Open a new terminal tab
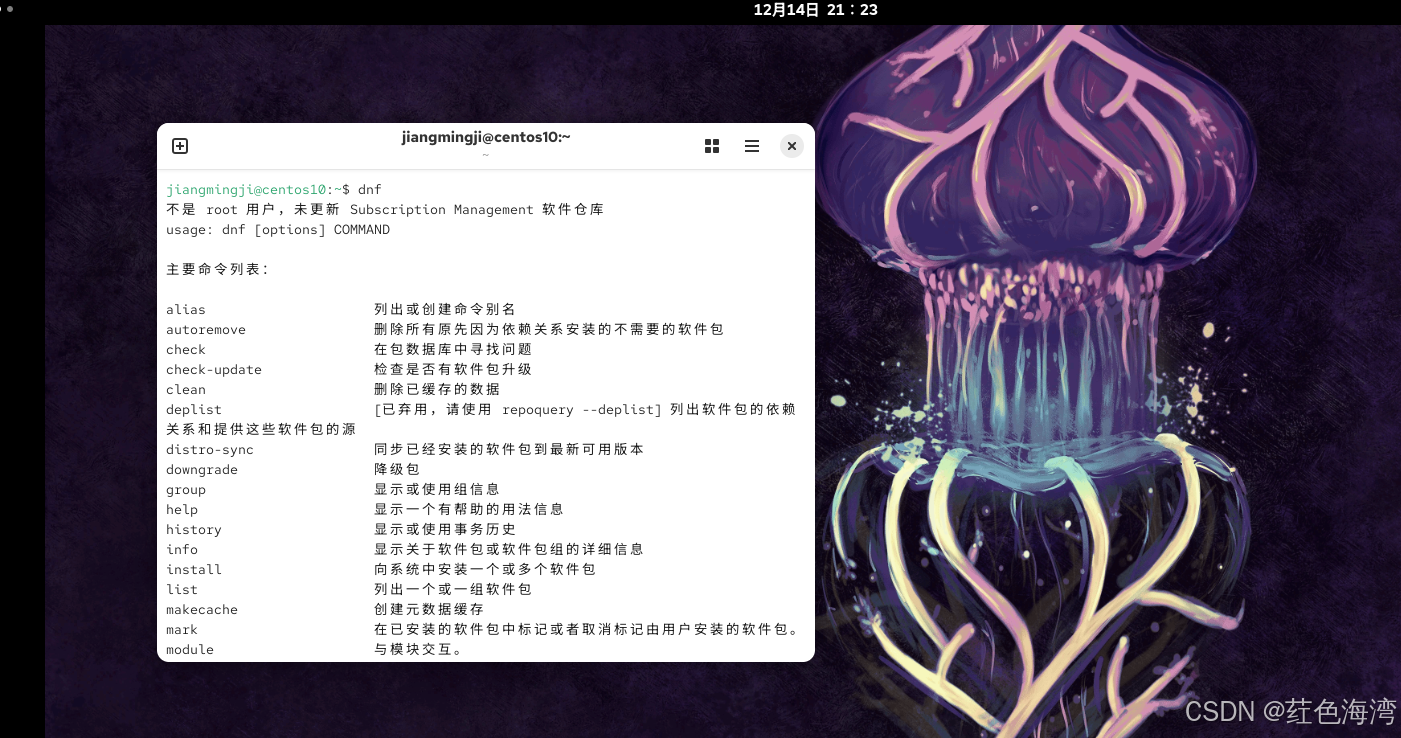 pyautogui.click(x=180, y=146)
